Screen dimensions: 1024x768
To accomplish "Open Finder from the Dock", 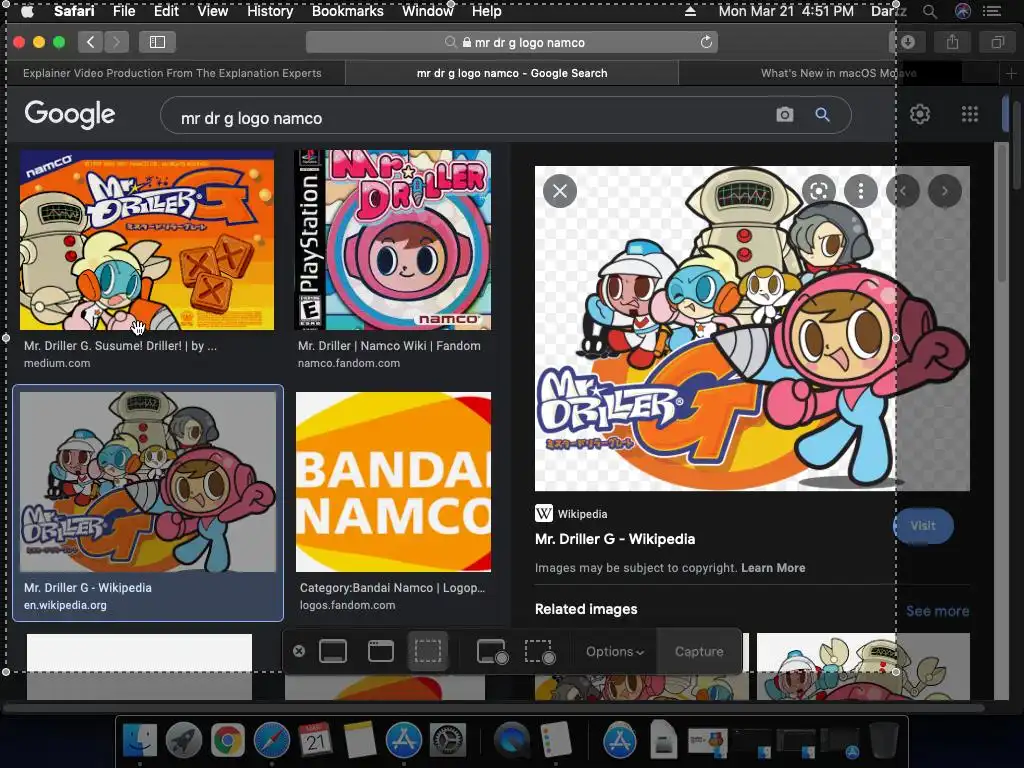I will (x=140, y=741).
